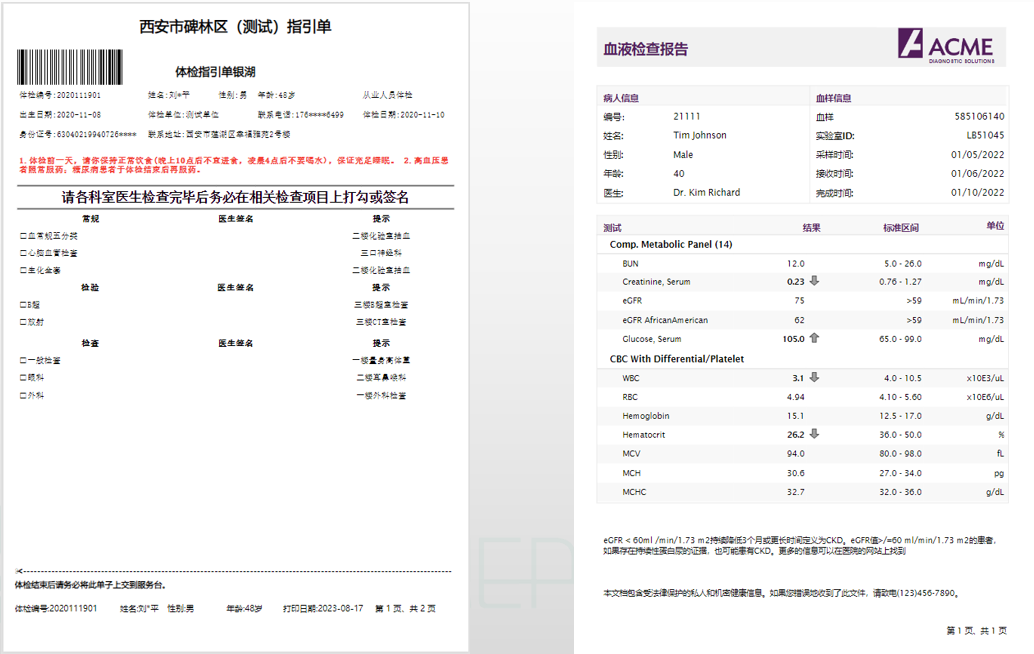Click the 三楼CT室检查 hint
This screenshot has height=654, width=1034.
pyautogui.click(x=381, y=322)
